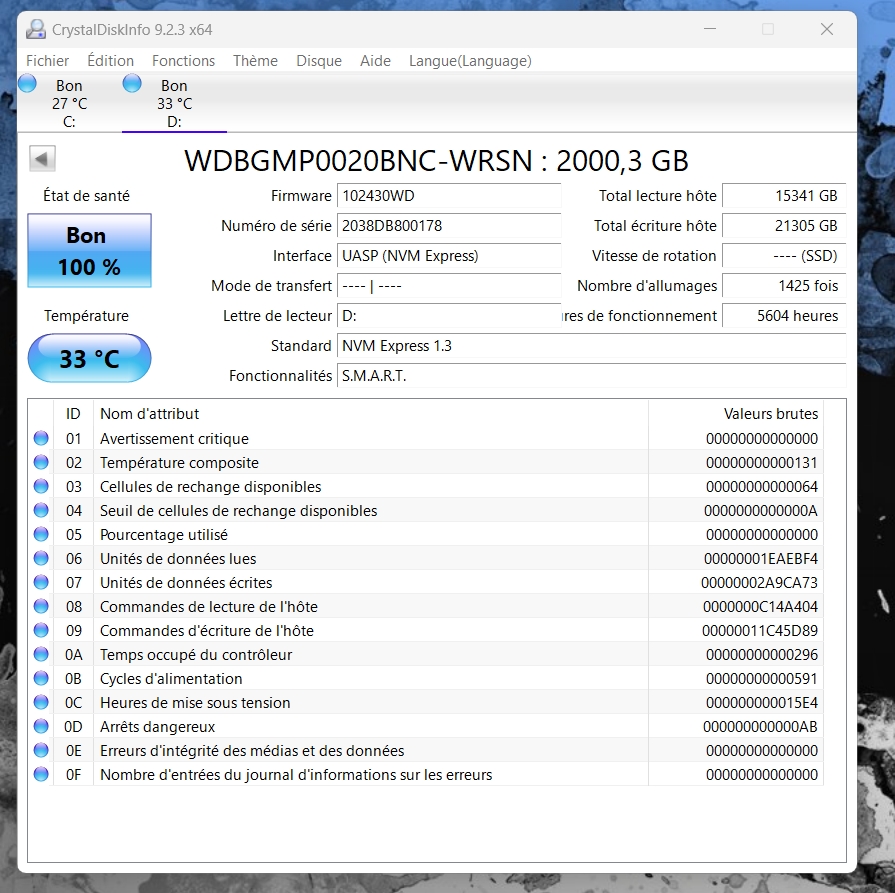This screenshot has height=893, width=895.
Task: Click status orb for Cycles d'alimentation
Action: (x=41, y=678)
